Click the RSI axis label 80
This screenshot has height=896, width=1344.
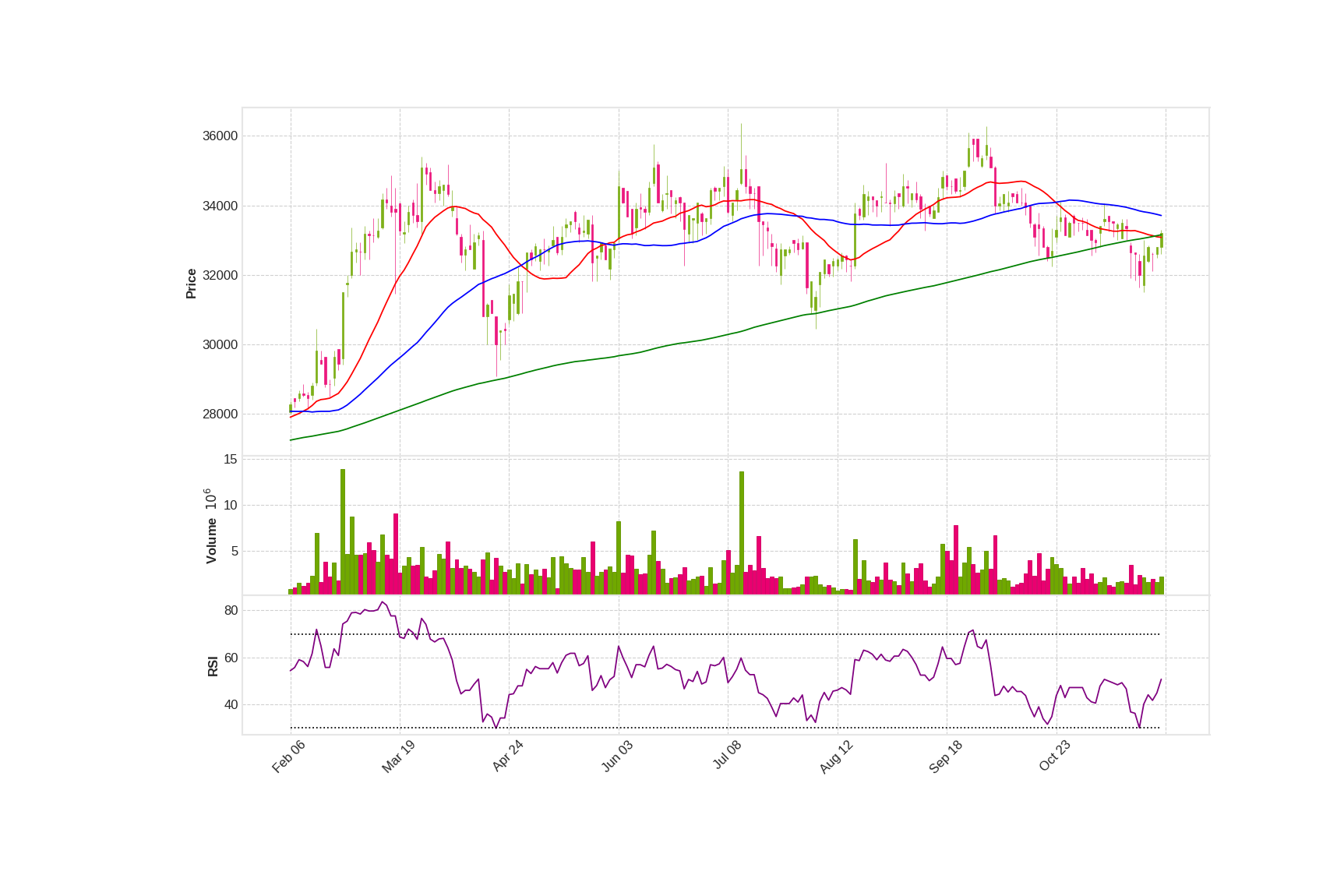pyautogui.click(x=231, y=611)
